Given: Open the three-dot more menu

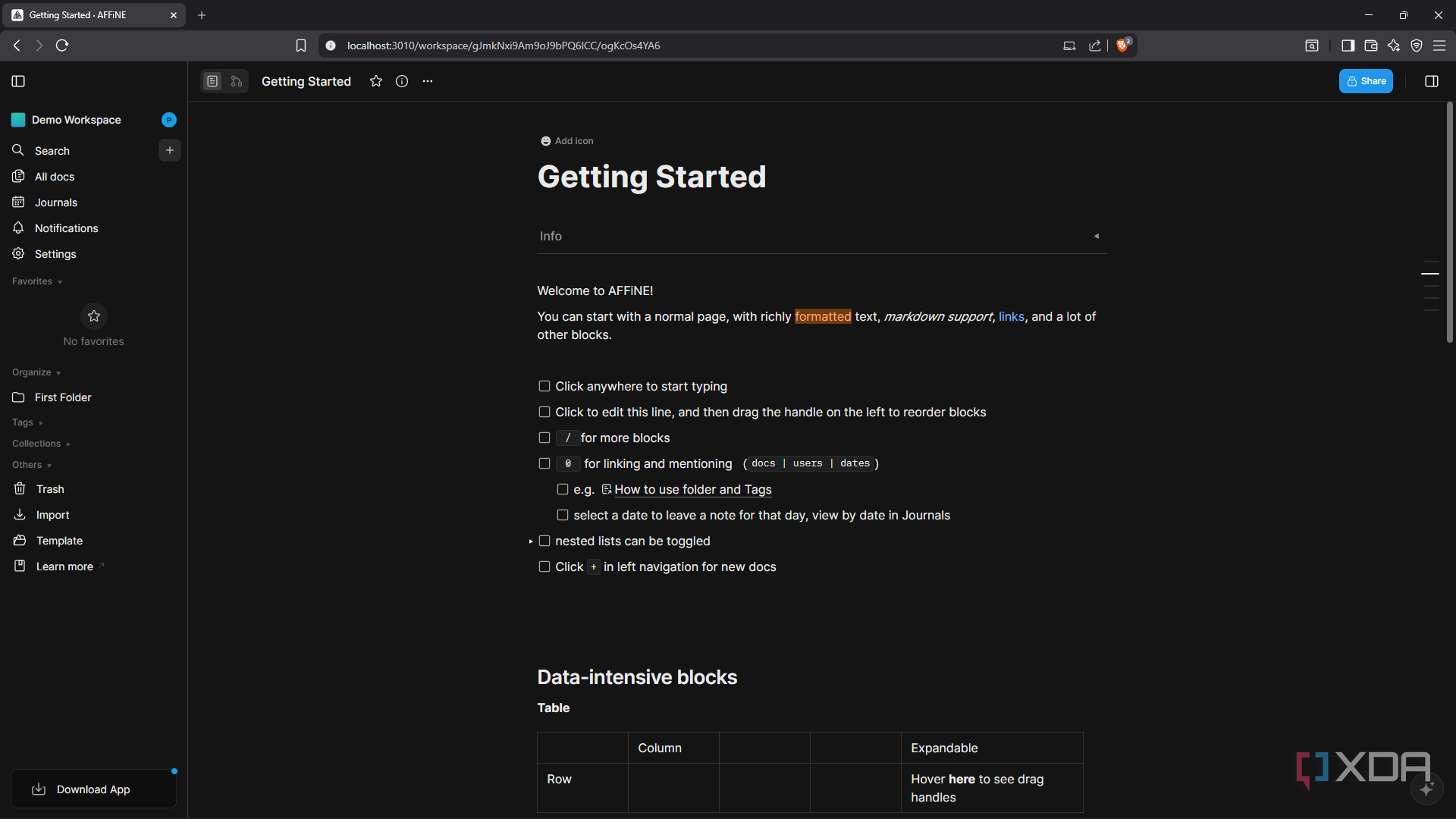Looking at the screenshot, I should pyautogui.click(x=428, y=81).
